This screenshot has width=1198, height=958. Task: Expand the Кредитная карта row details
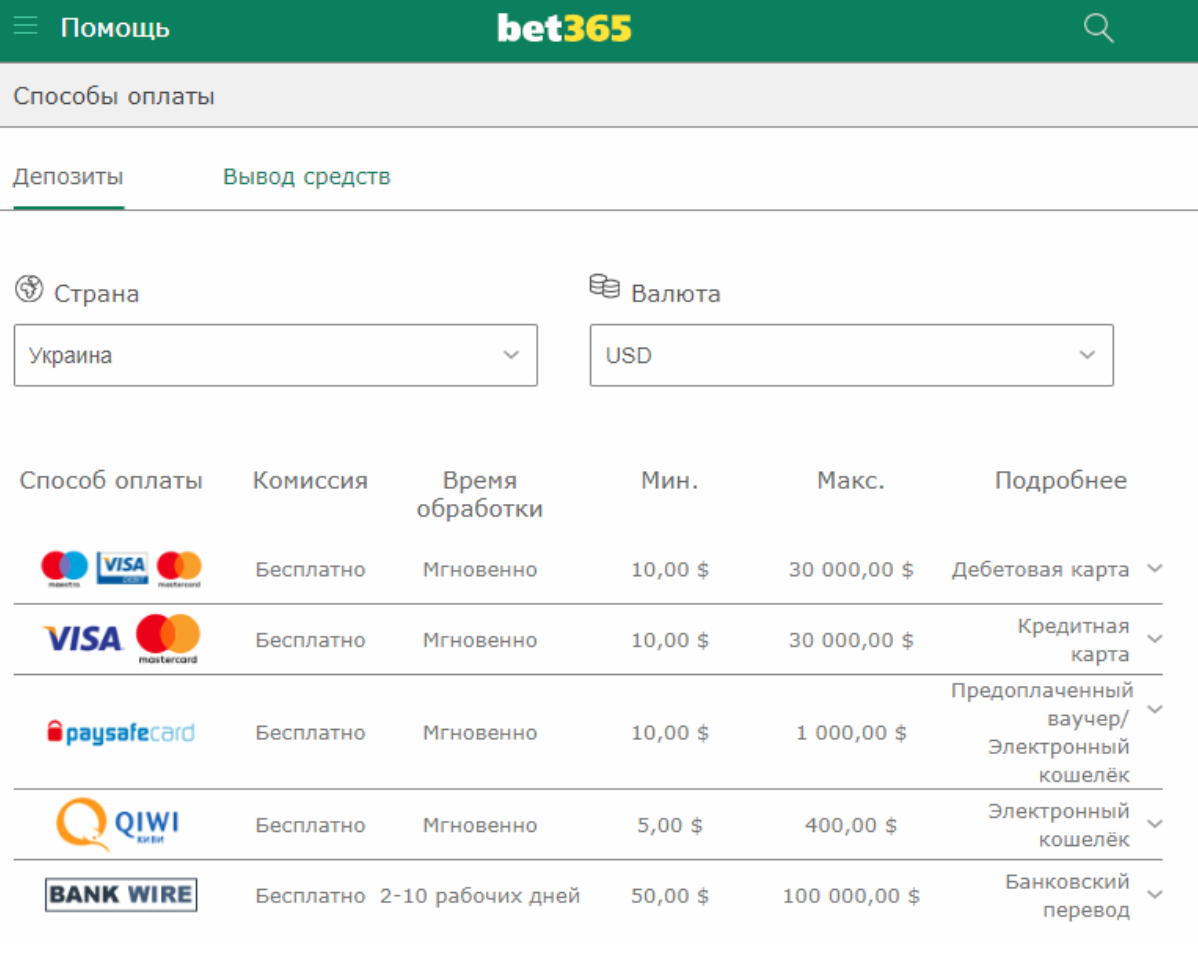click(x=1155, y=639)
